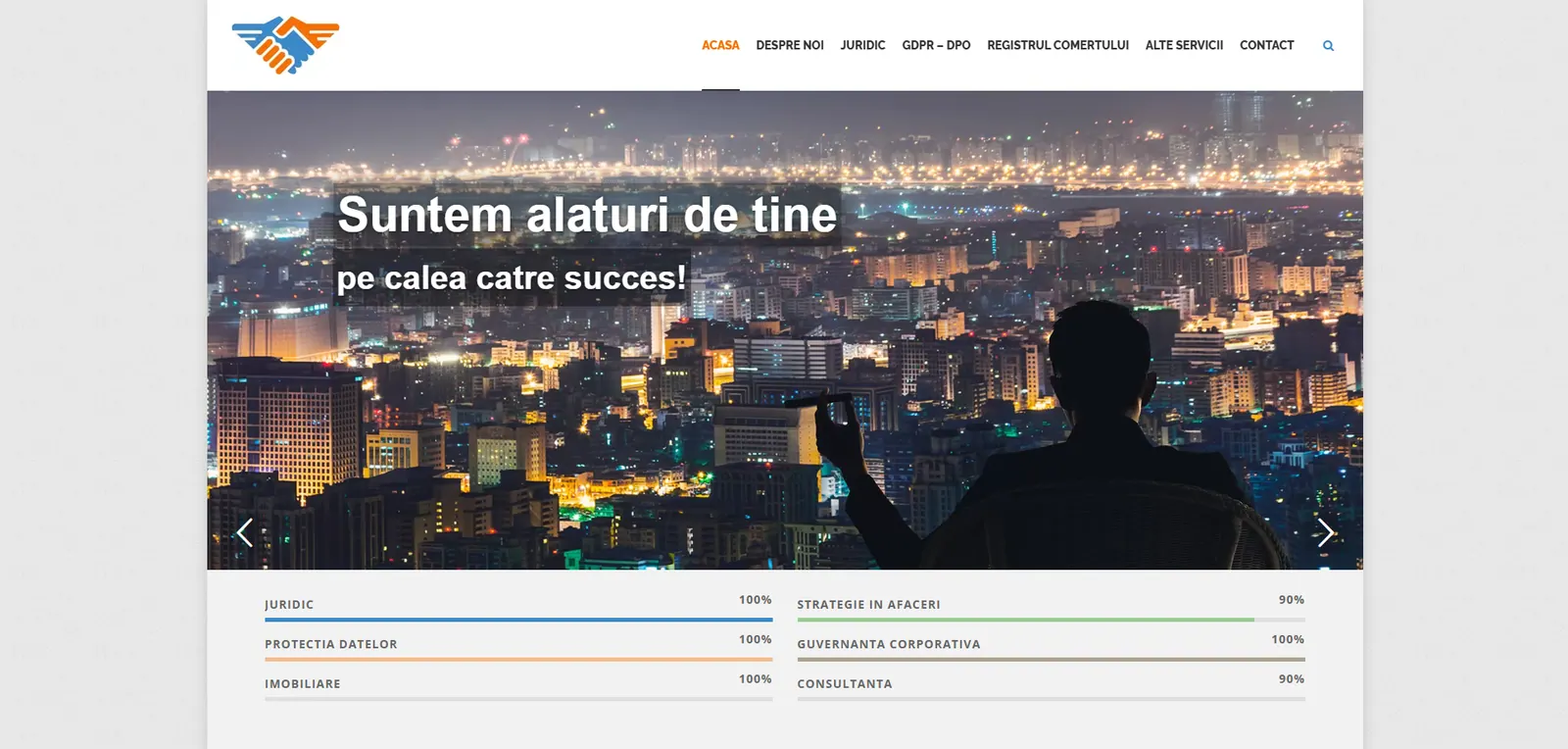
Task: Click the JURIDIC blue progress bar
Action: pyautogui.click(x=518, y=620)
